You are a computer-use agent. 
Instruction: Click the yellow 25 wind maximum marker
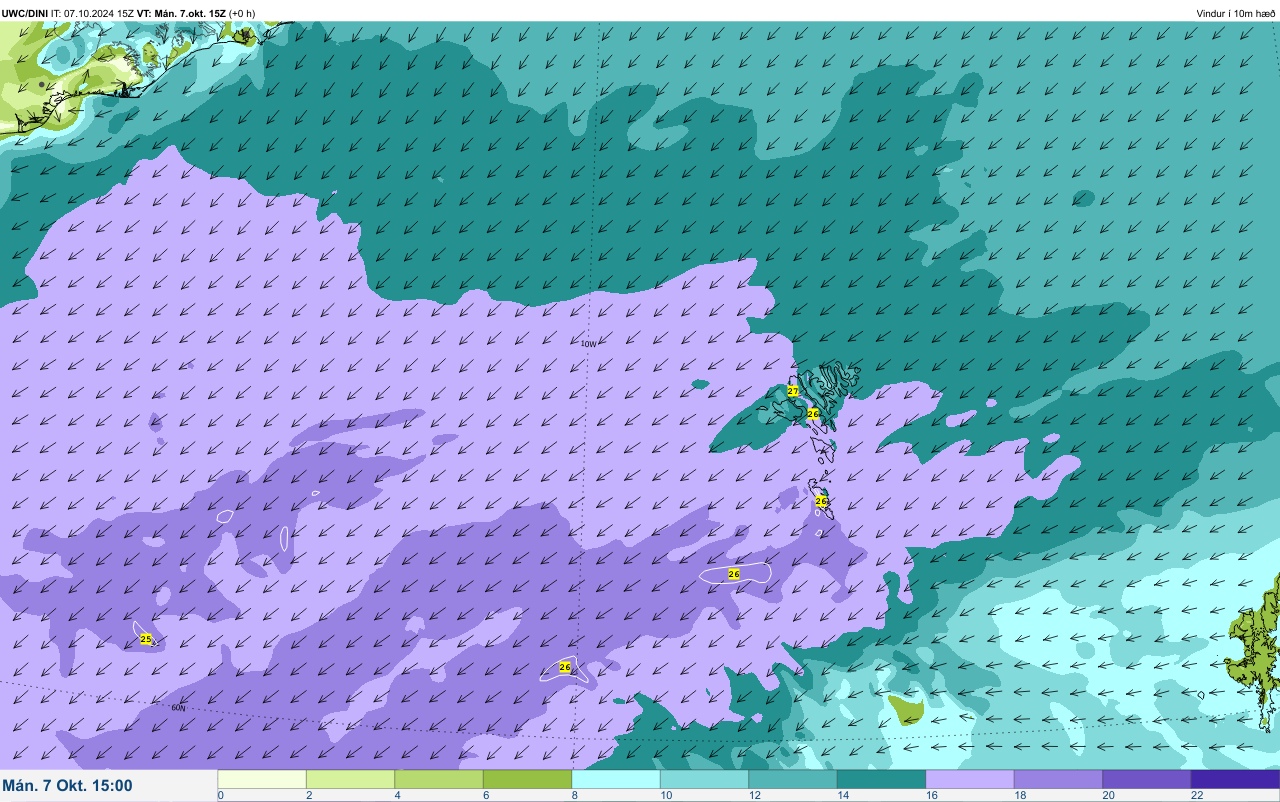pyautogui.click(x=146, y=638)
